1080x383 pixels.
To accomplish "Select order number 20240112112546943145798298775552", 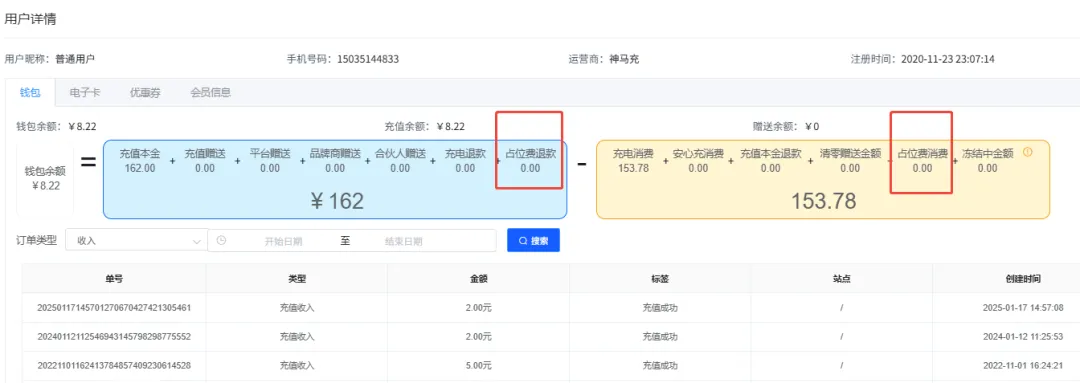I will (114, 337).
